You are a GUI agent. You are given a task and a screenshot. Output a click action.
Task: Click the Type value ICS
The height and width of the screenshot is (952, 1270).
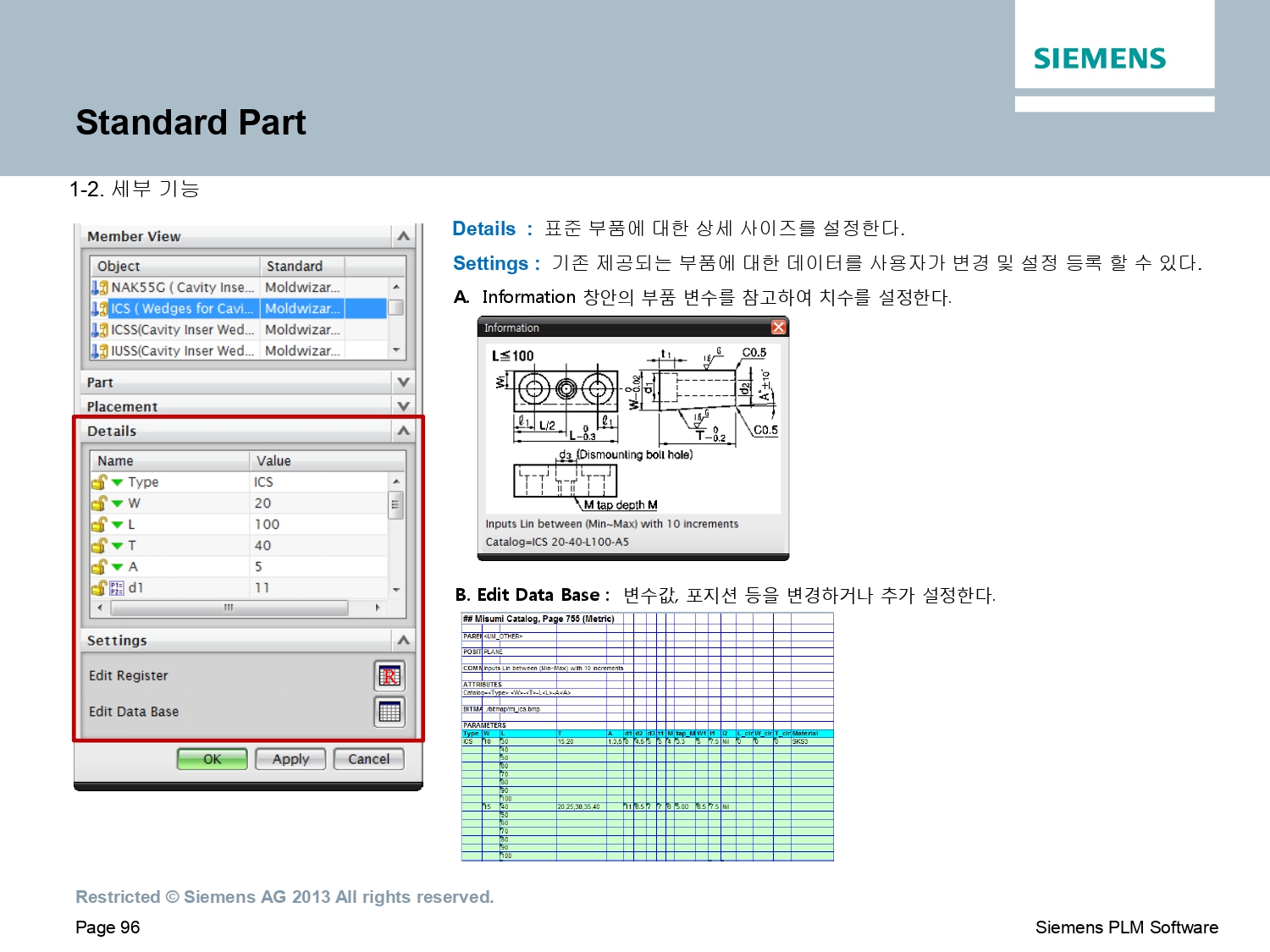point(263,482)
